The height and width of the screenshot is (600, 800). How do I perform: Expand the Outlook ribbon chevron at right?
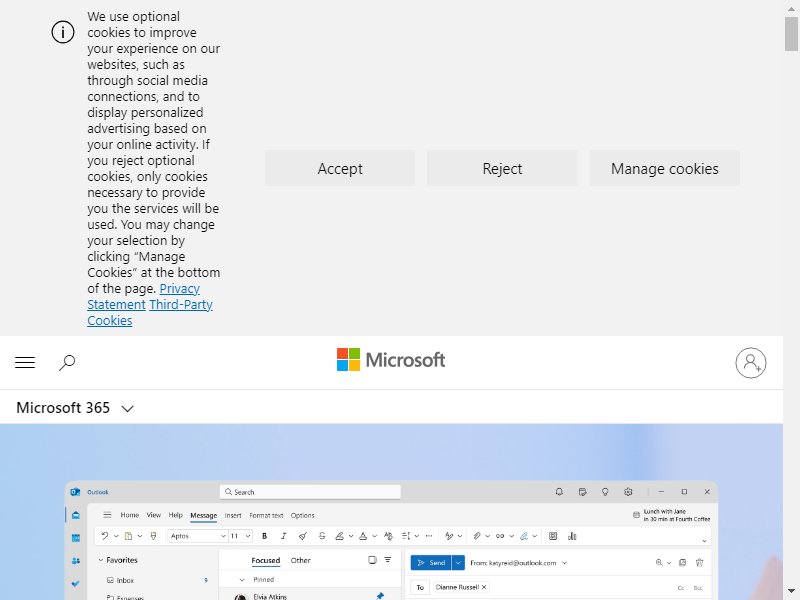(x=704, y=541)
